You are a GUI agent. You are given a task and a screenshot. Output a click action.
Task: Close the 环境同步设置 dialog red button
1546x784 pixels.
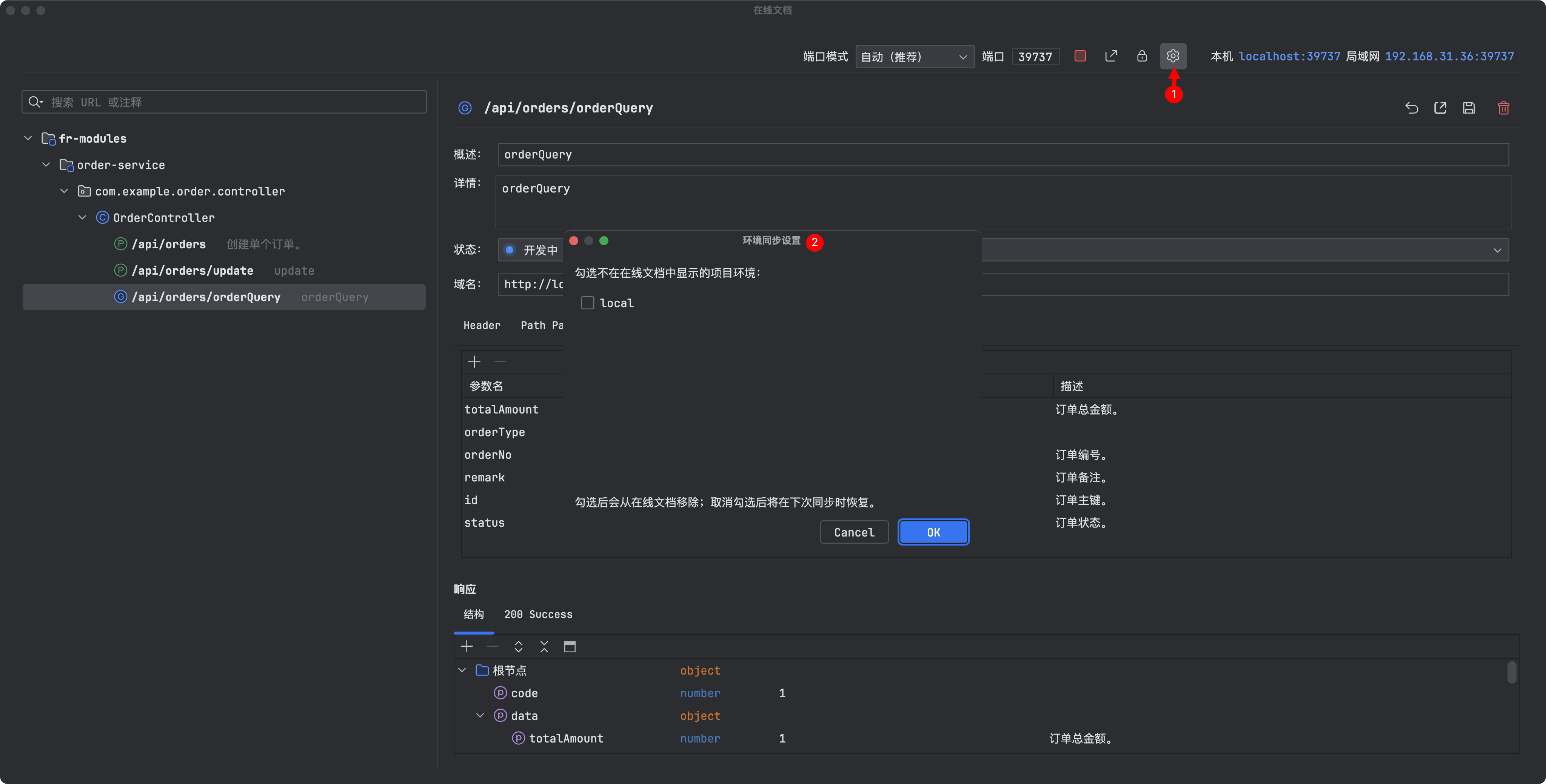pos(573,241)
